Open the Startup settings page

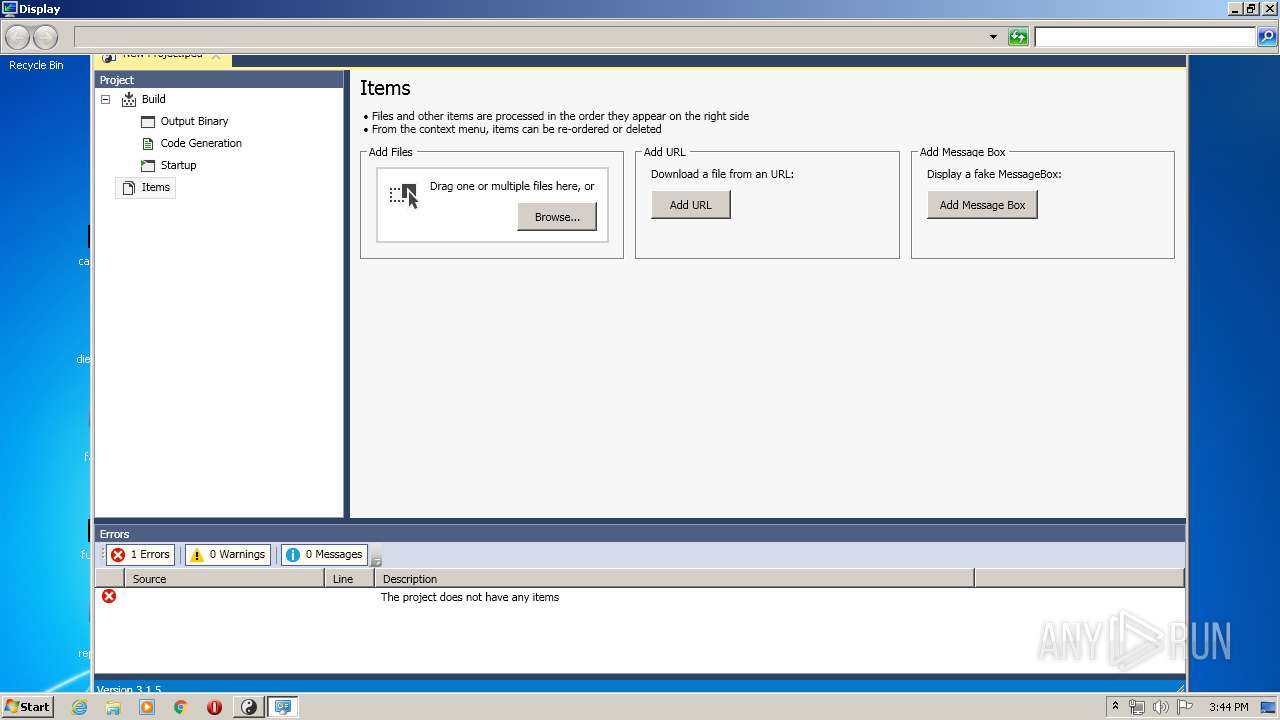pos(178,165)
